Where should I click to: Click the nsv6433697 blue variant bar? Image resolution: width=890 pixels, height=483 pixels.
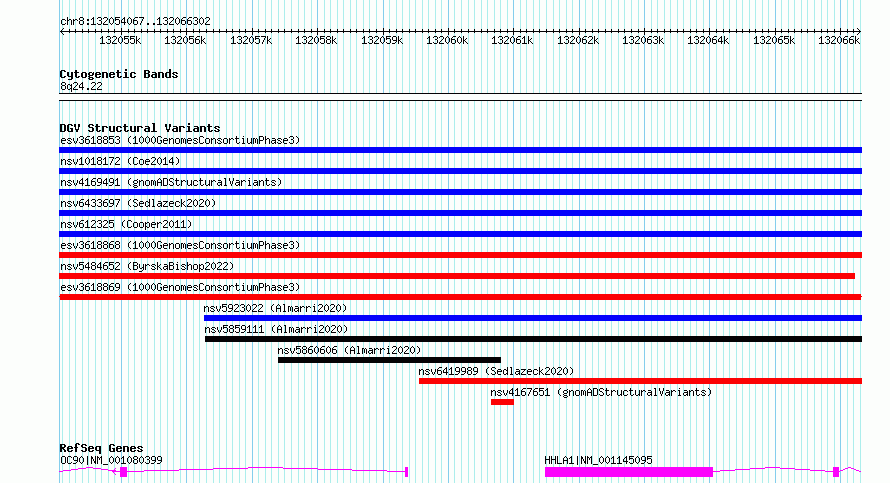point(460,213)
